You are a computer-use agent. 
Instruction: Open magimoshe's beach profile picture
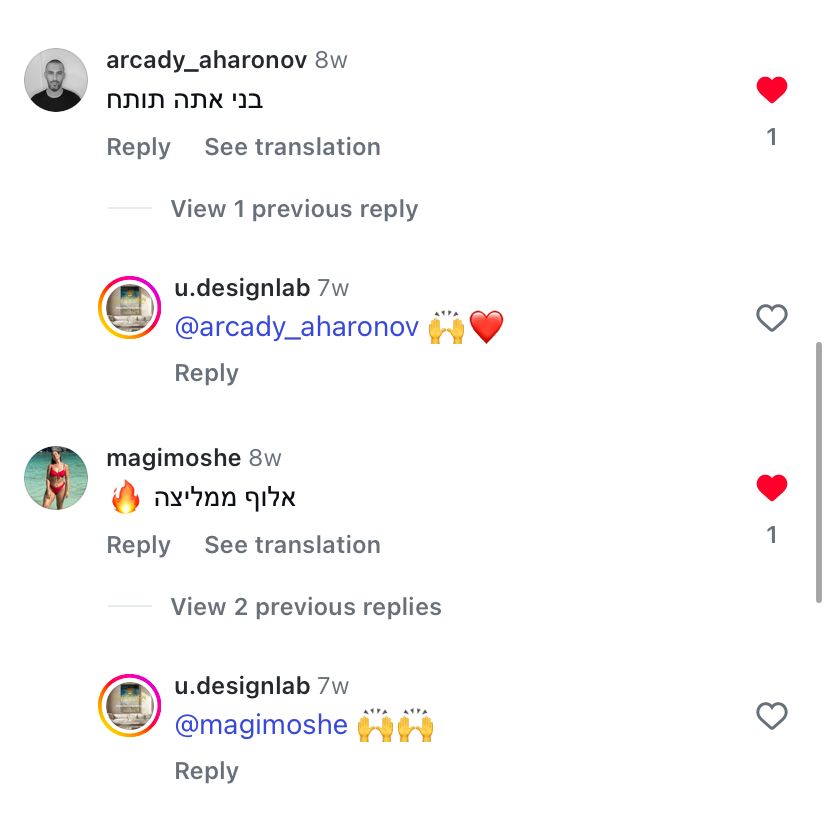click(56, 478)
